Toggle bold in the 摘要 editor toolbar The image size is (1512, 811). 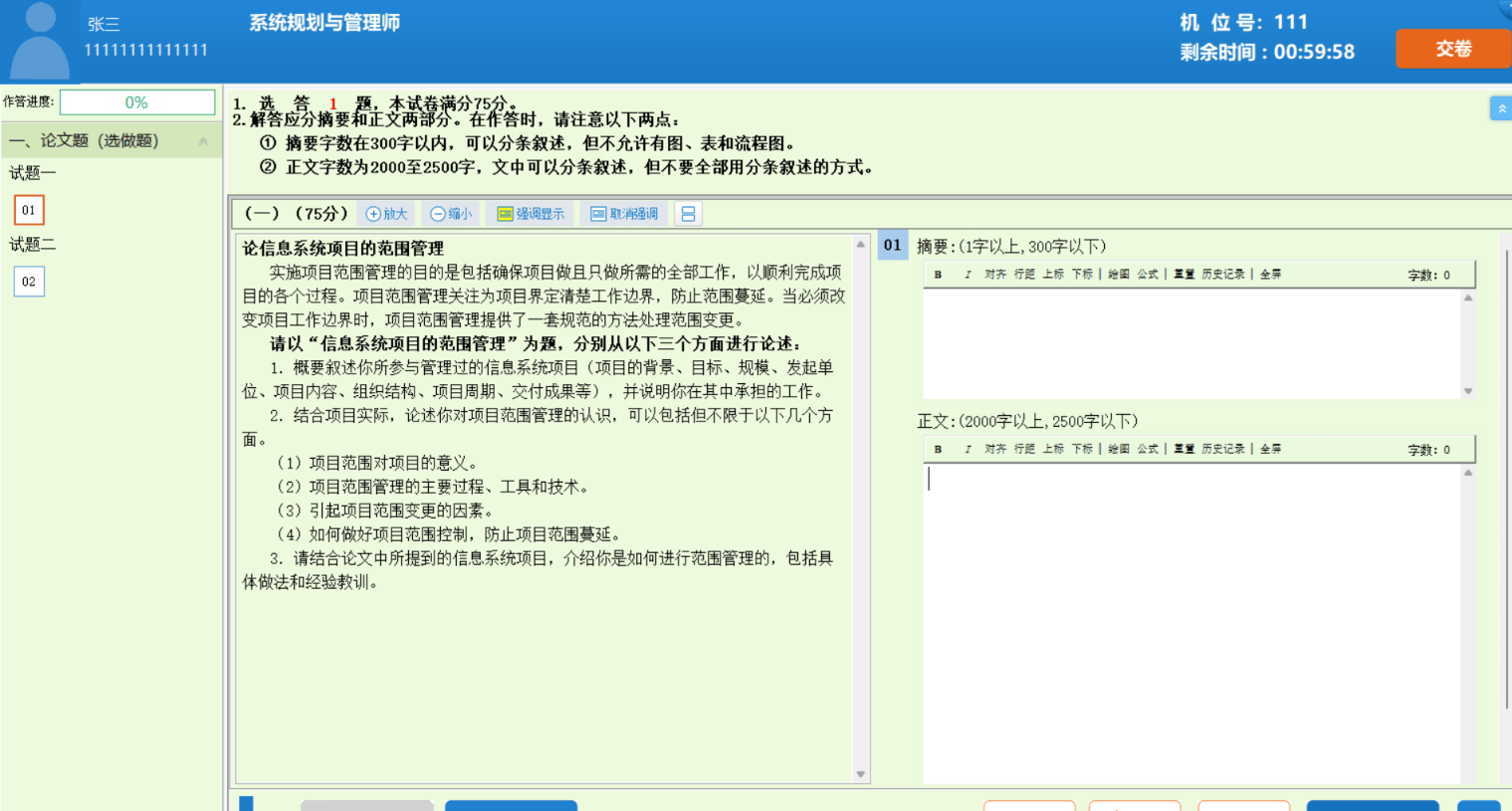[x=938, y=275]
